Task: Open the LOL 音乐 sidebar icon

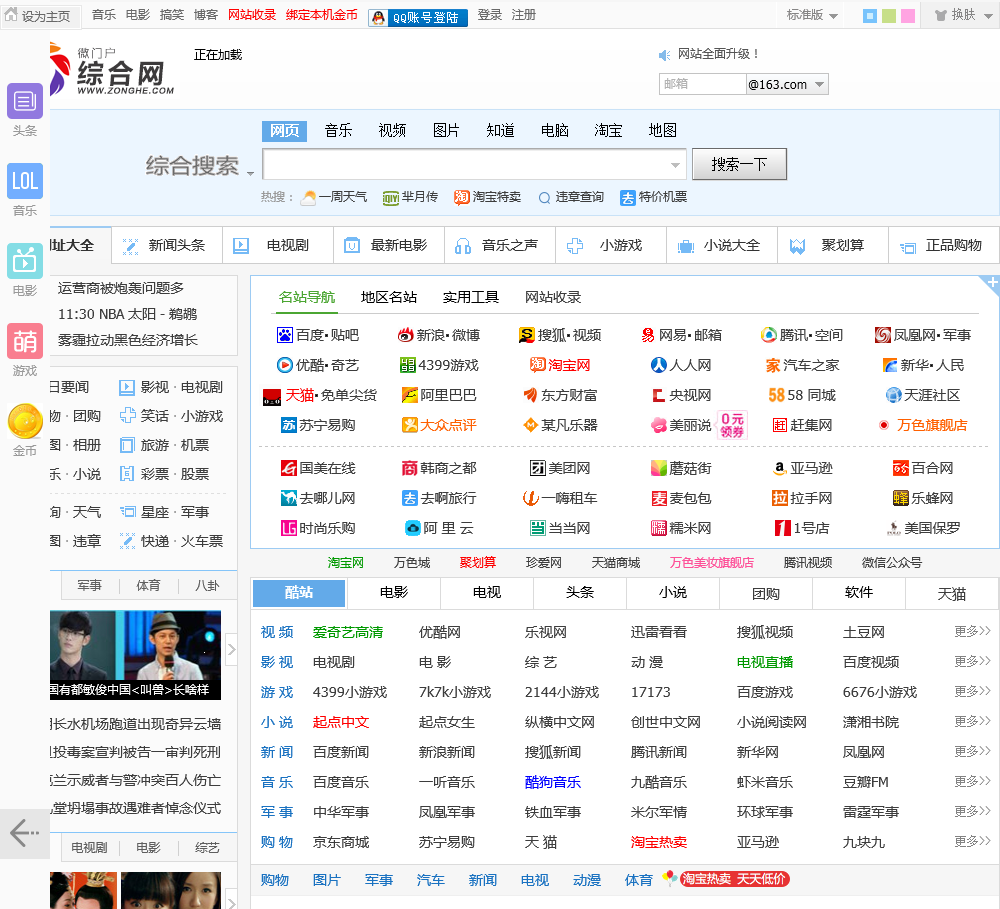Action: (25, 181)
